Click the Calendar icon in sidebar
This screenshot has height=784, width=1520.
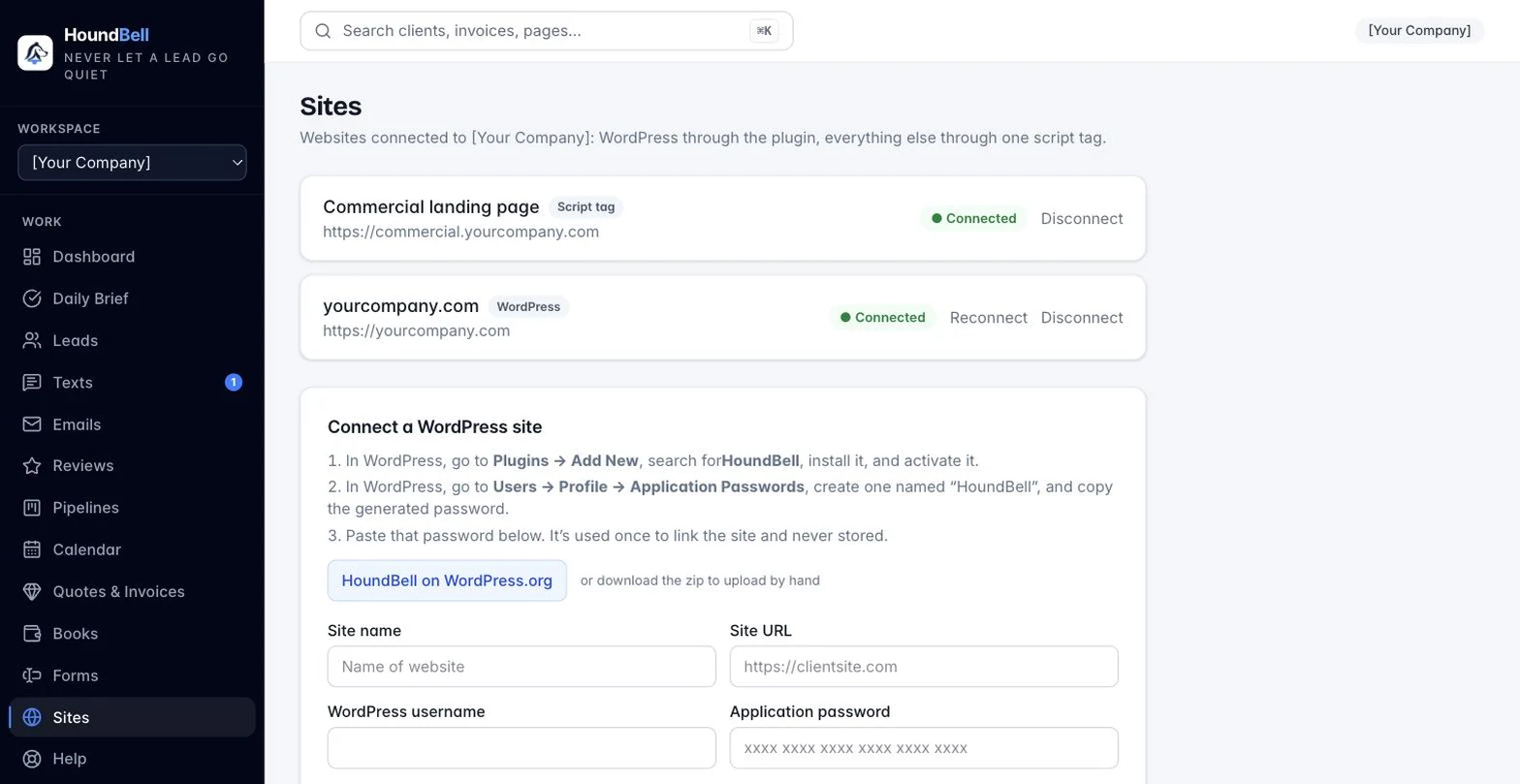tap(32, 549)
